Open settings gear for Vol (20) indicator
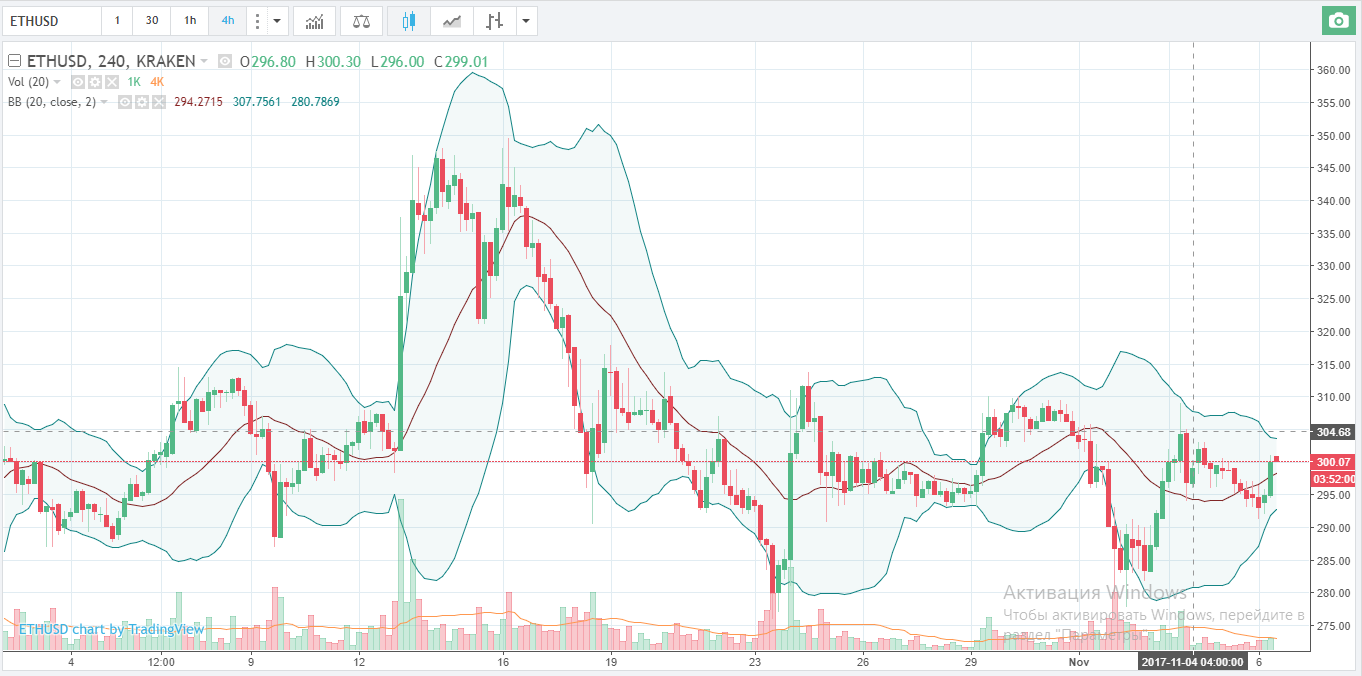Screen dimensions: 1362x676 95,82
